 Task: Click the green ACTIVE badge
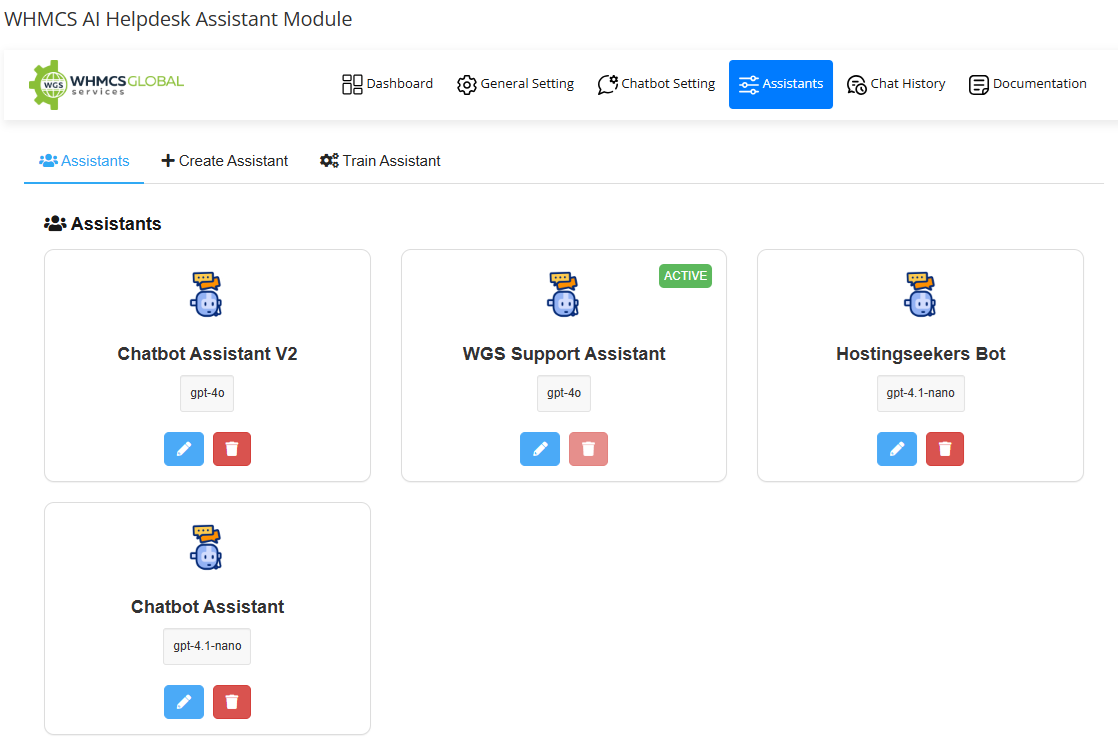(685, 276)
